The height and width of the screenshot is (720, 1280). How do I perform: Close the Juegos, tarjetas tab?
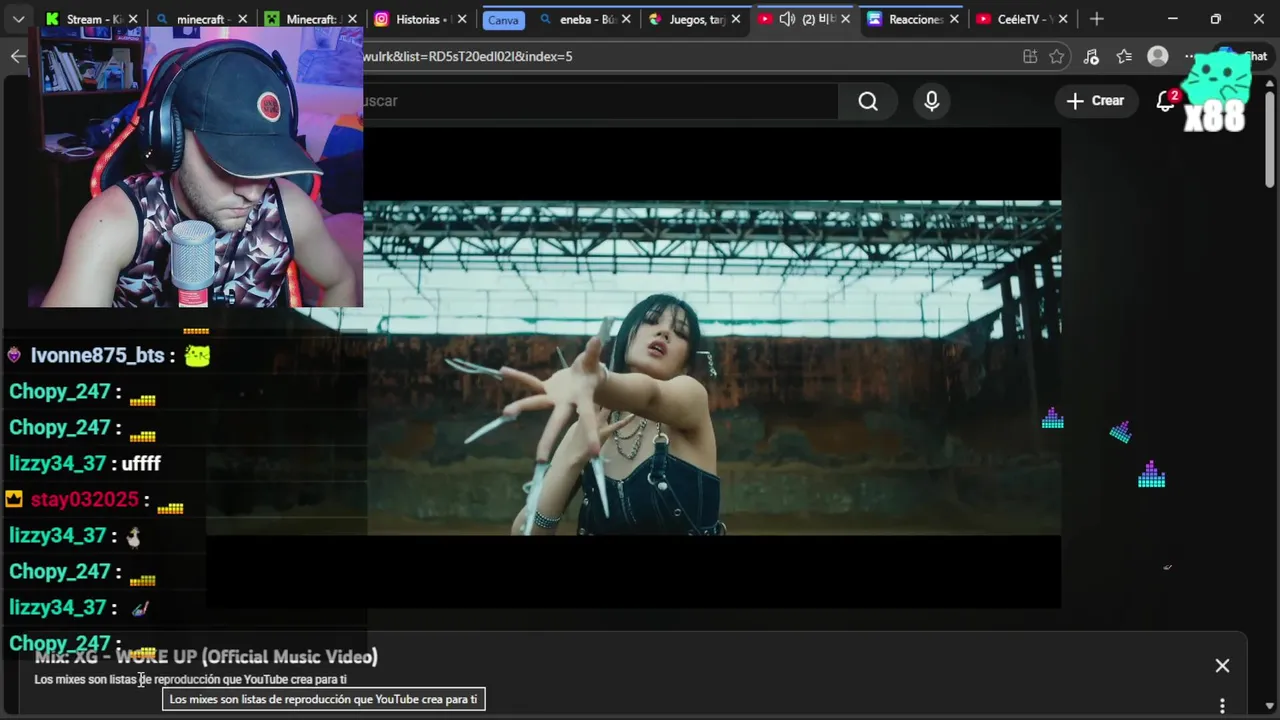tap(736, 19)
